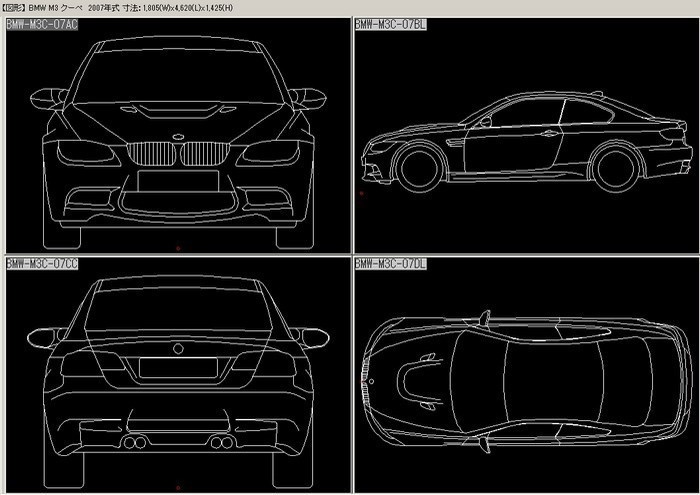This screenshot has width=700, height=495.
Task: Click the BMW-M3C-07AC label text
Action: (42, 25)
